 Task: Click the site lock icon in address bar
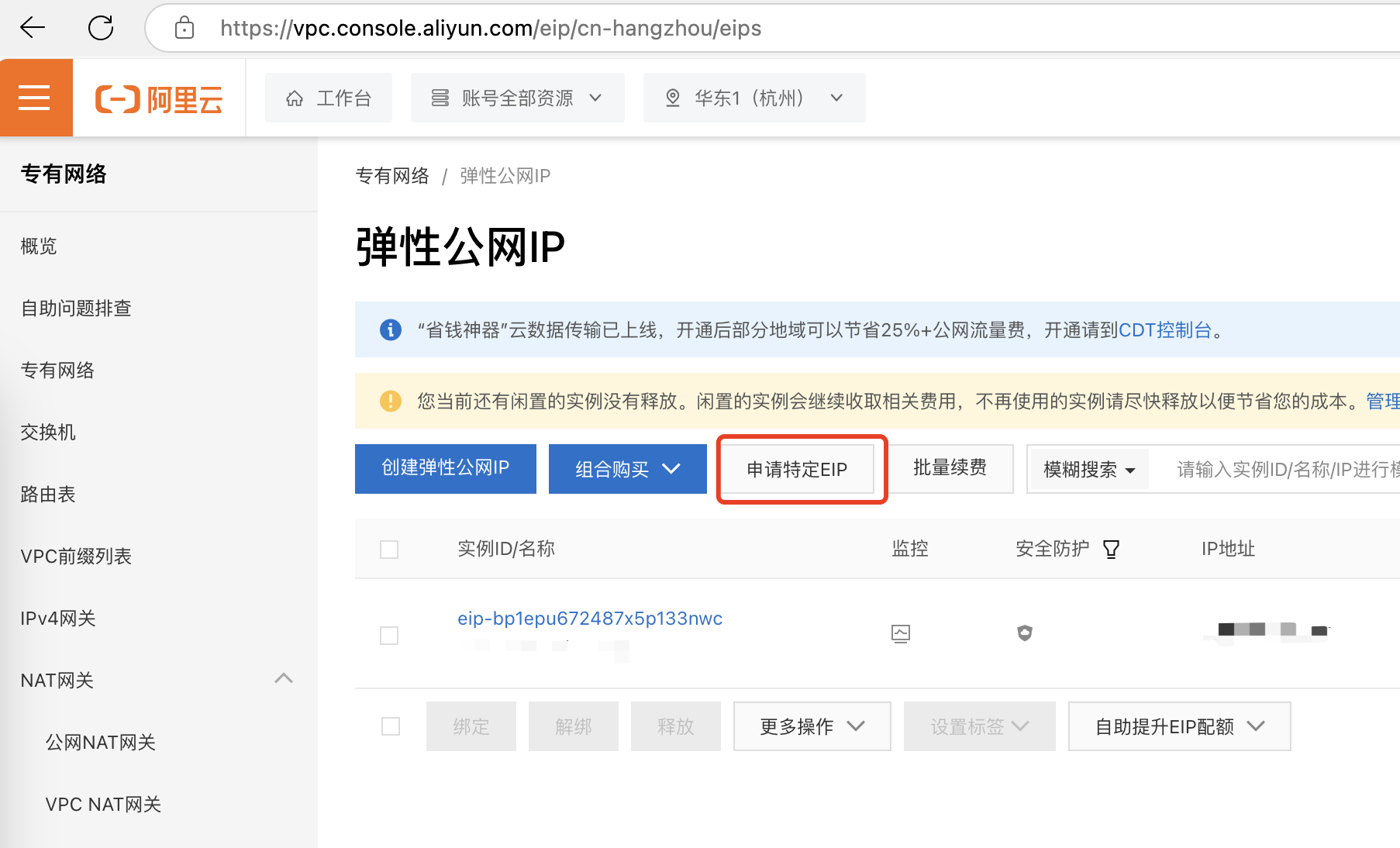click(x=184, y=28)
